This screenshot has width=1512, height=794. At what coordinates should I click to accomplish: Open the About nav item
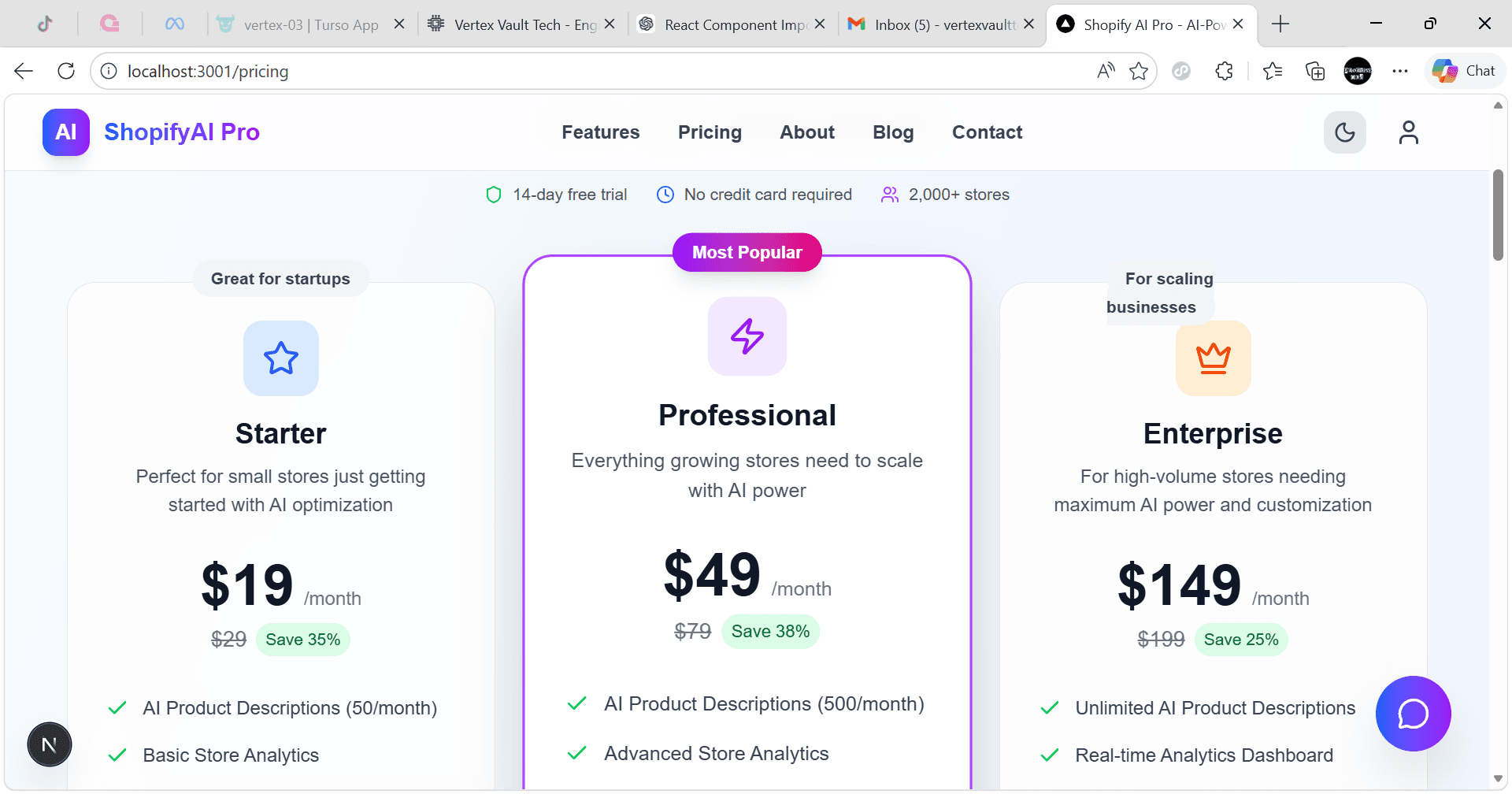click(807, 132)
